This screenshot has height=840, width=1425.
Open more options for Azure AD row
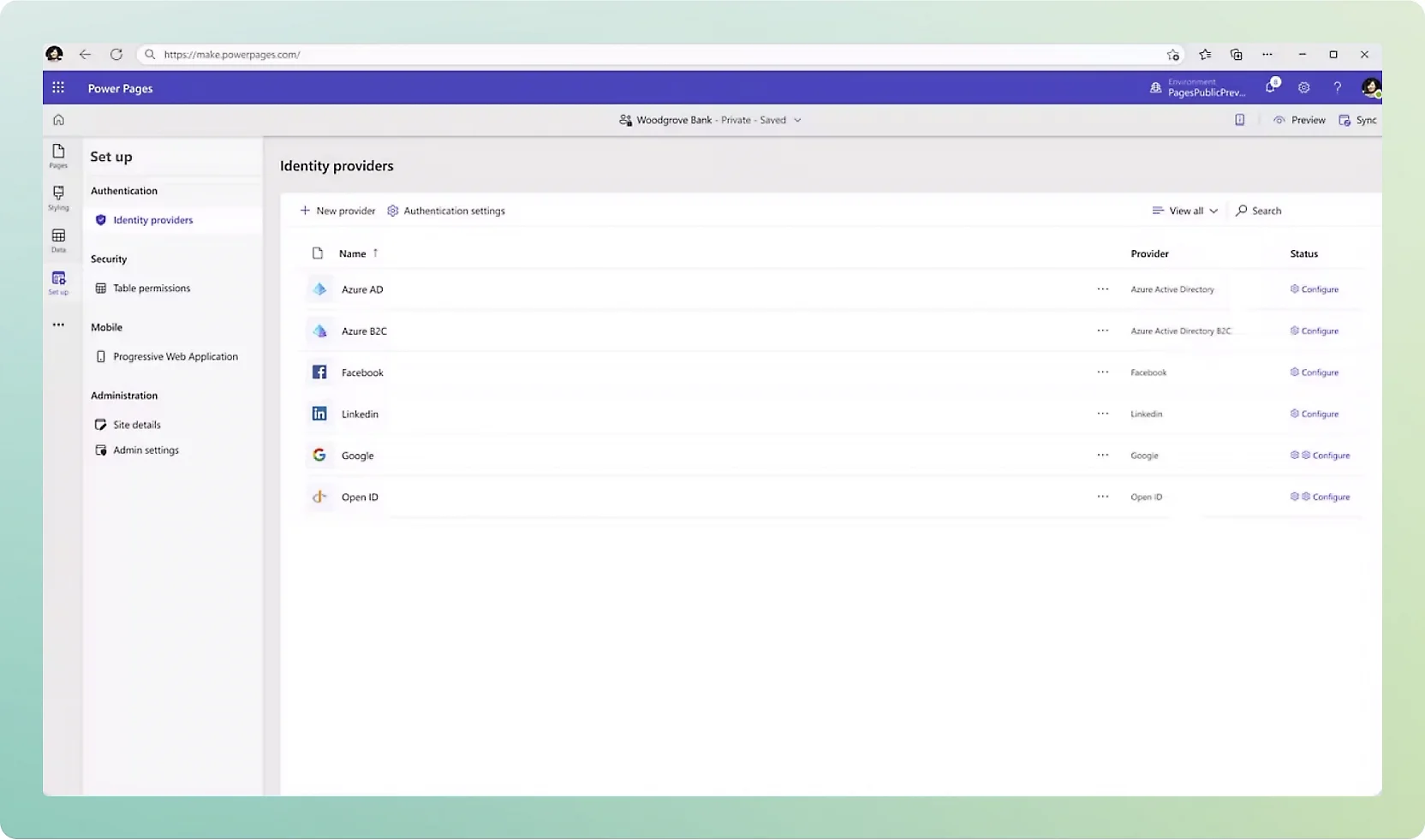click(1103, 289)
